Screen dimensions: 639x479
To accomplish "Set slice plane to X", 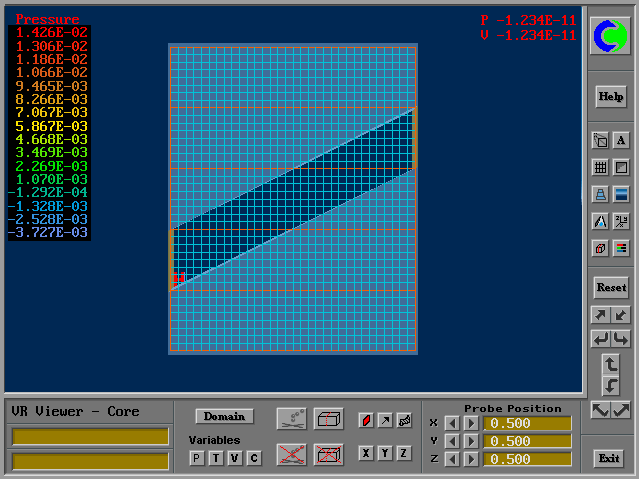I will [366, 453].
